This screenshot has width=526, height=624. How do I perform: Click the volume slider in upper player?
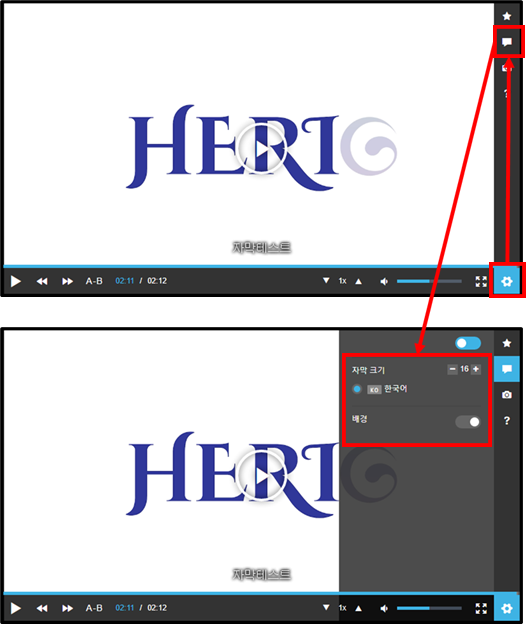tap(429, 281)
